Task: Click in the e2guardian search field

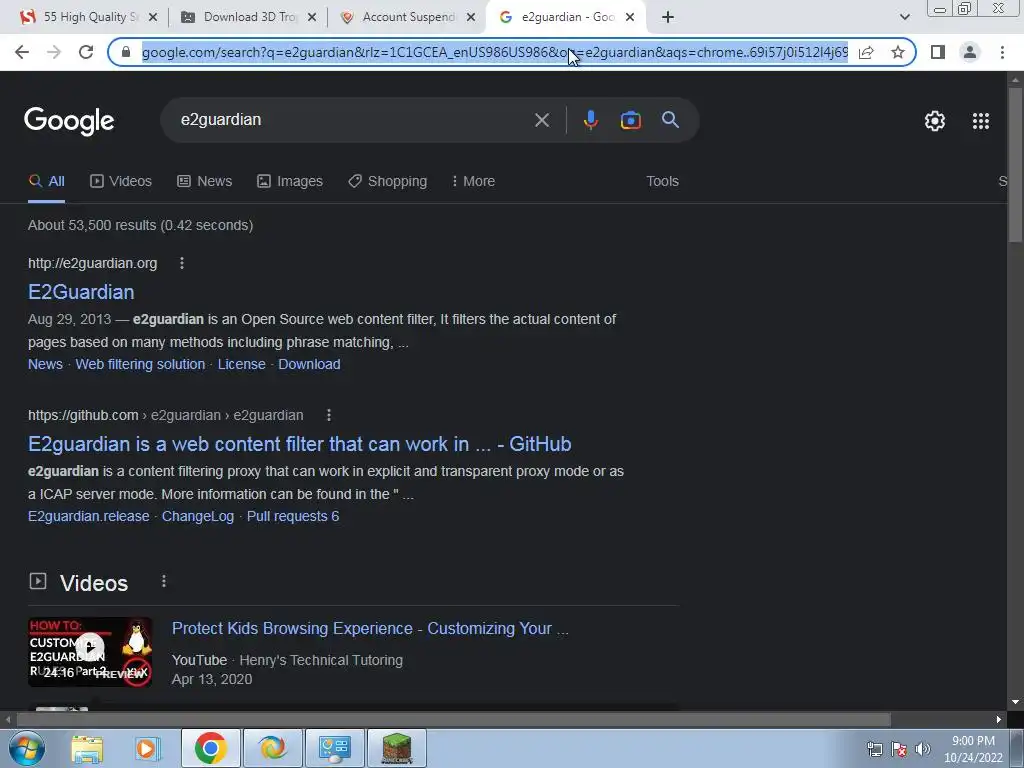Action: (353, 120)
